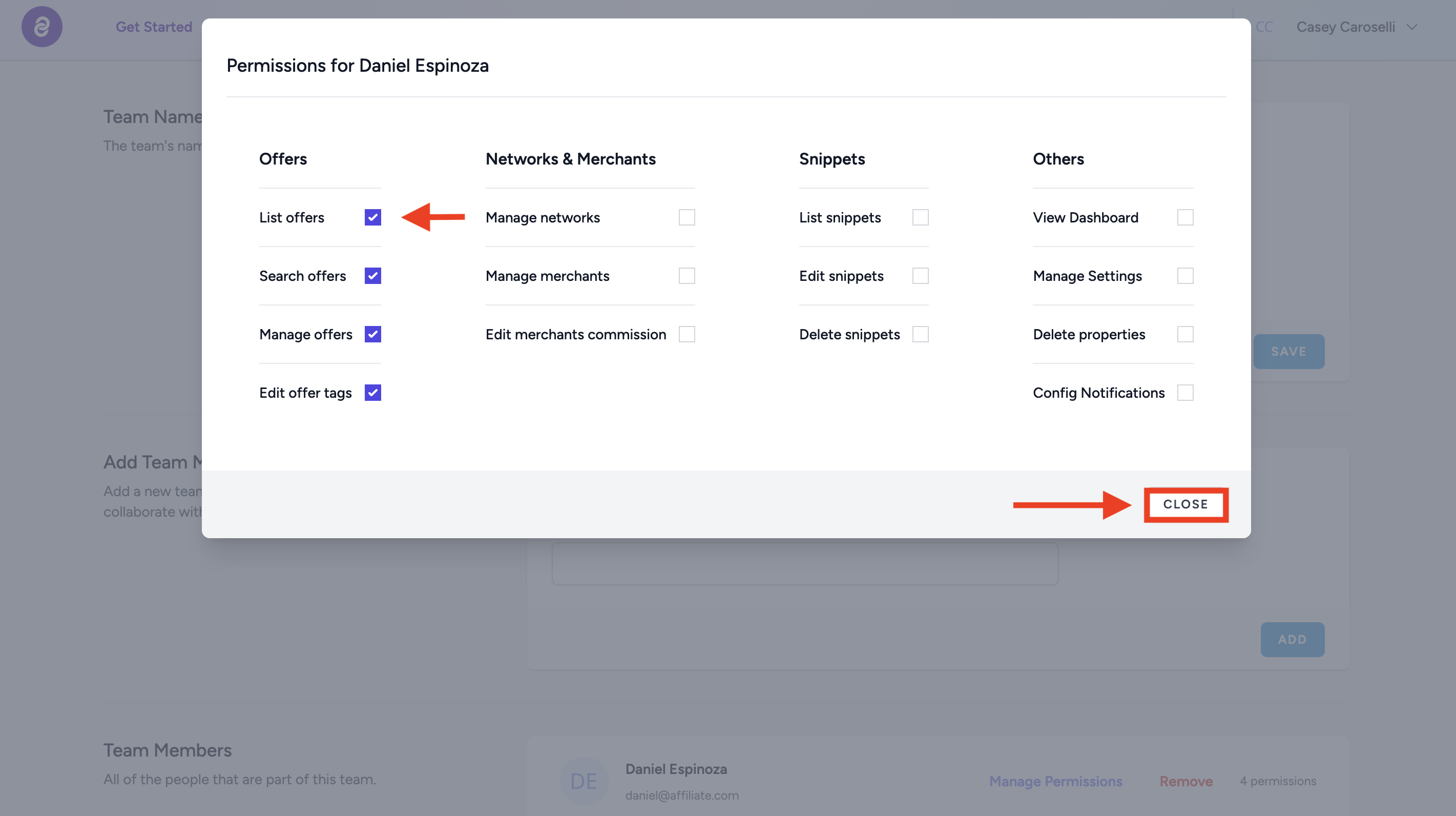Click the email input field under Add Team Member
Screen dimensions: 1456x816
click(x=805, y=564)
